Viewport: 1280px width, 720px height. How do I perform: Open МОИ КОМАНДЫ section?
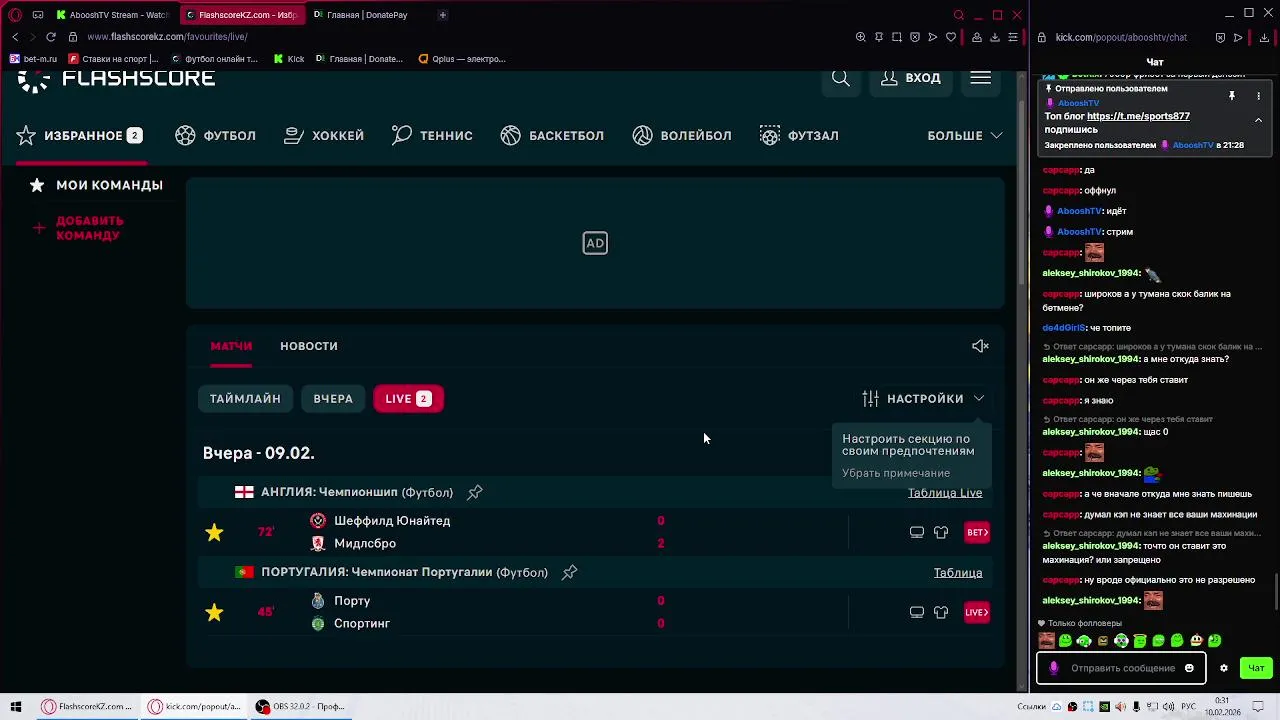coord(96,185)
